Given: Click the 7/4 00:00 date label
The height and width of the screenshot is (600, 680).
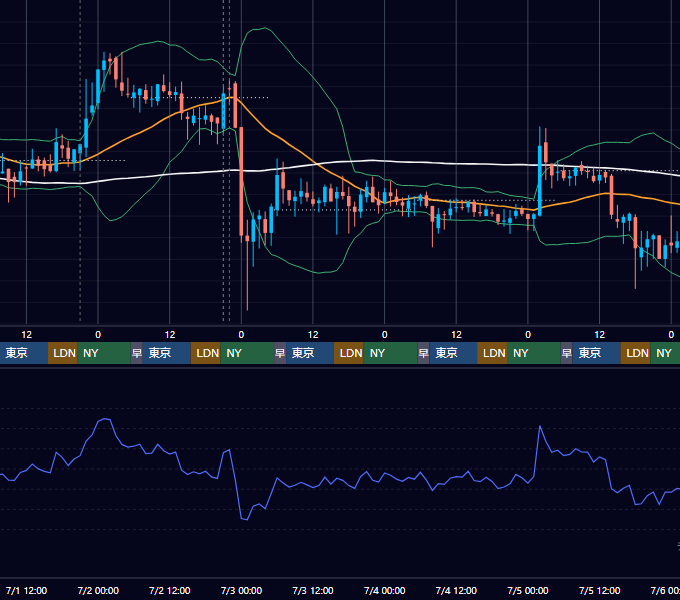Looking at the screenshot, I should 384,590.
